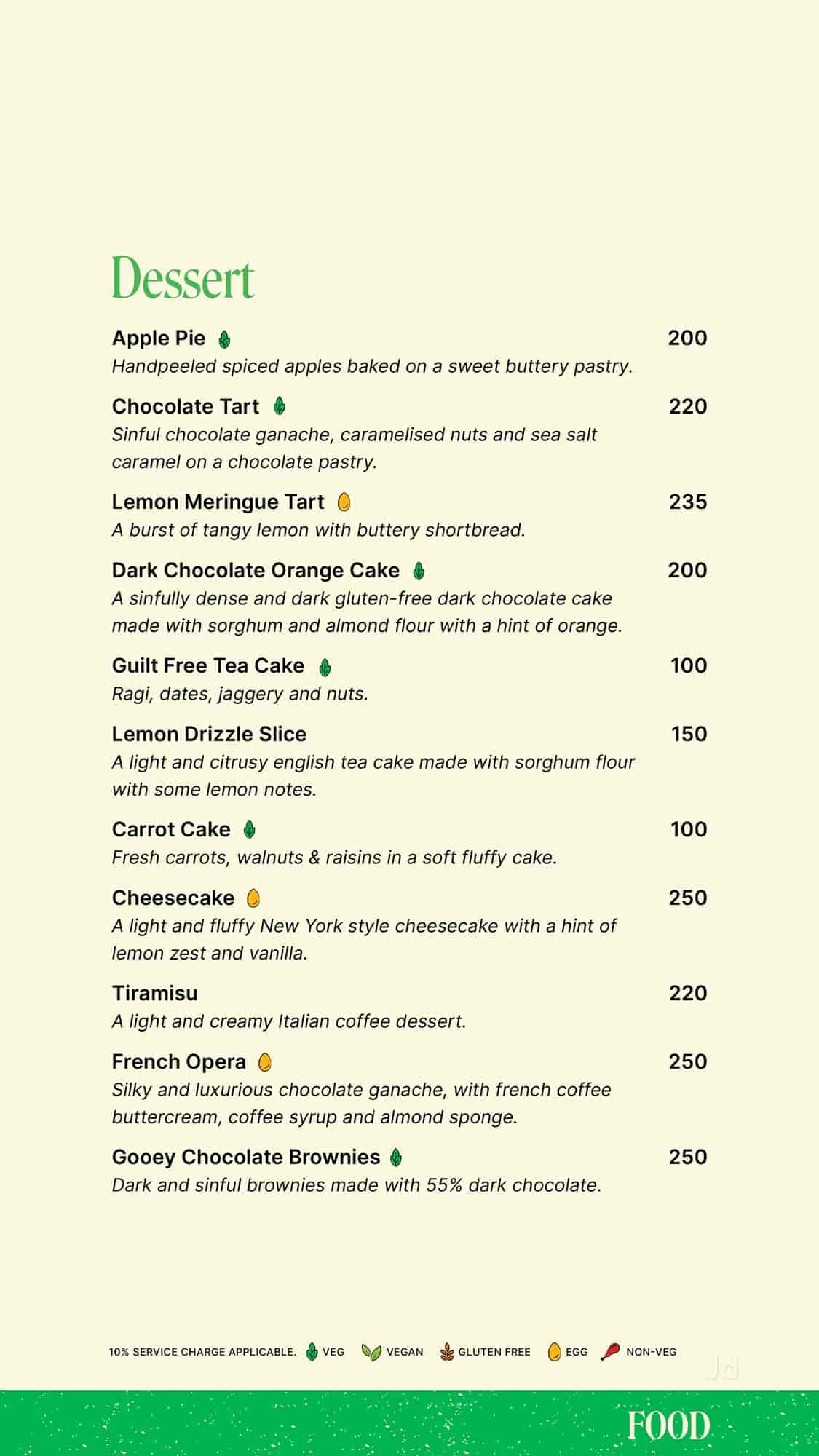Tap the veg icon after Gooey Chocolate Brownies

pyautogui.click(x=396, y=1158)
